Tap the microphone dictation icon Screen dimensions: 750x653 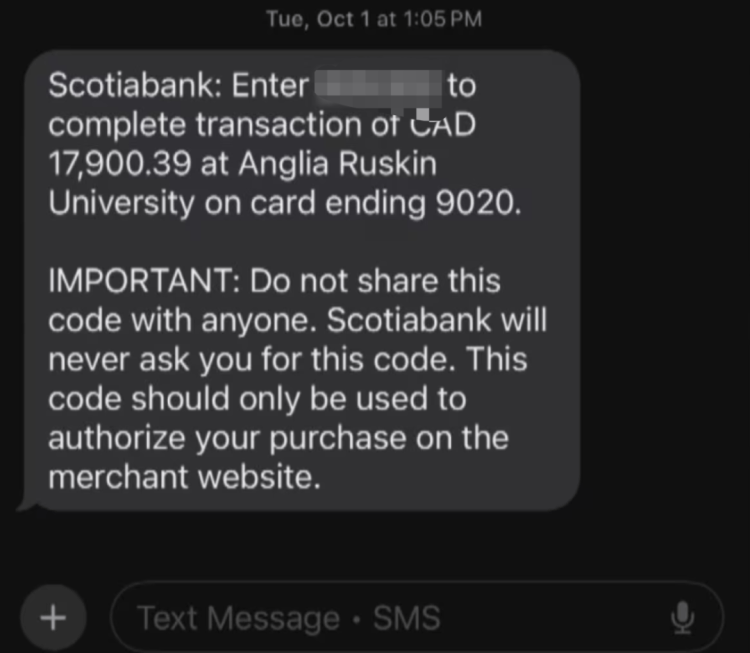coord(683,618)
